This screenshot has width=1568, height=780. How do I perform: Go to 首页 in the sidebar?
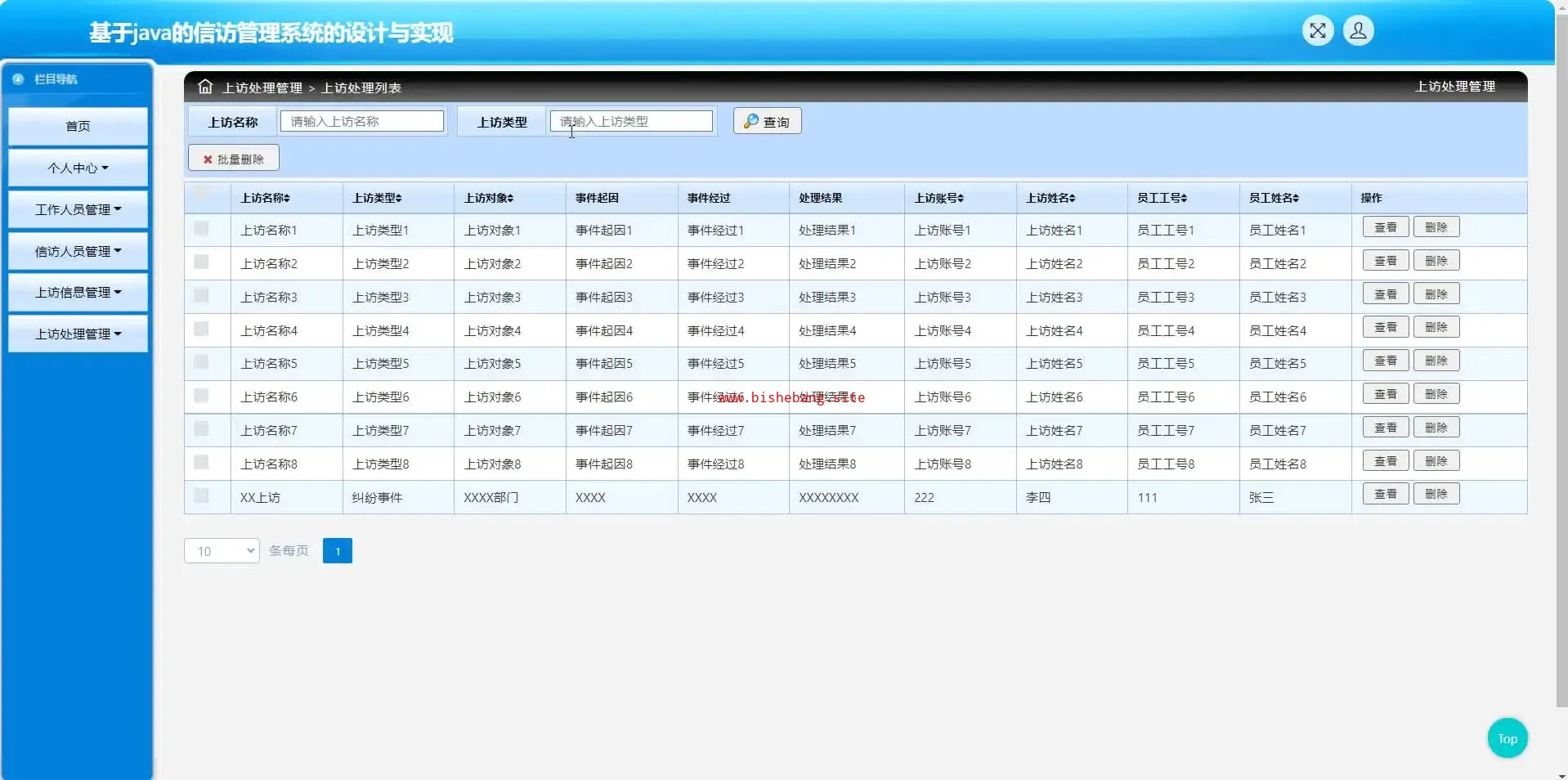pos(78,126)
